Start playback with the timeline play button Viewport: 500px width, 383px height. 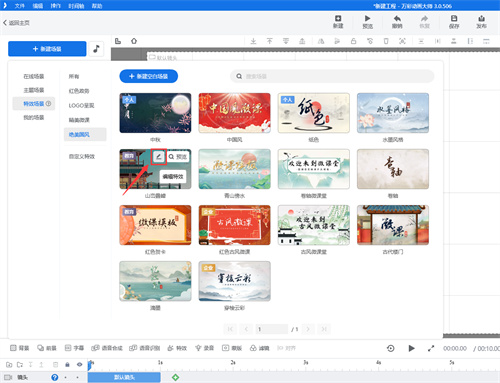pos(411,348)
